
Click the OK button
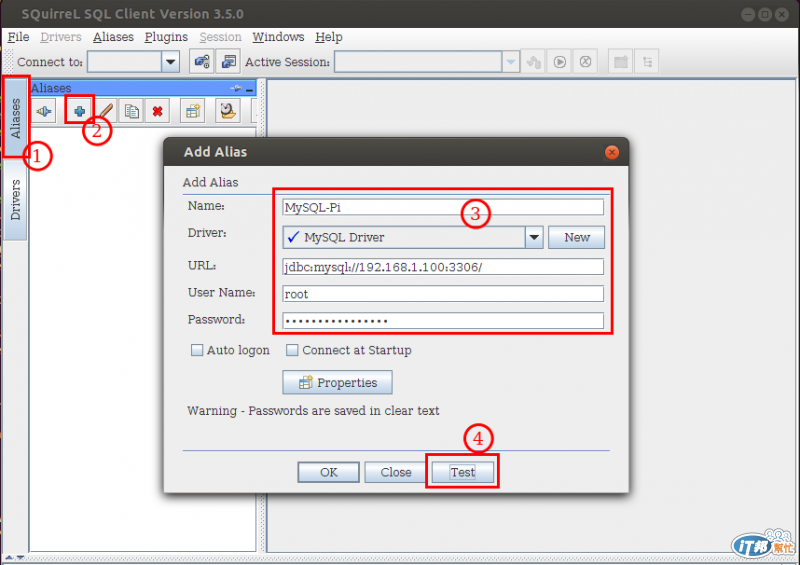329,472
